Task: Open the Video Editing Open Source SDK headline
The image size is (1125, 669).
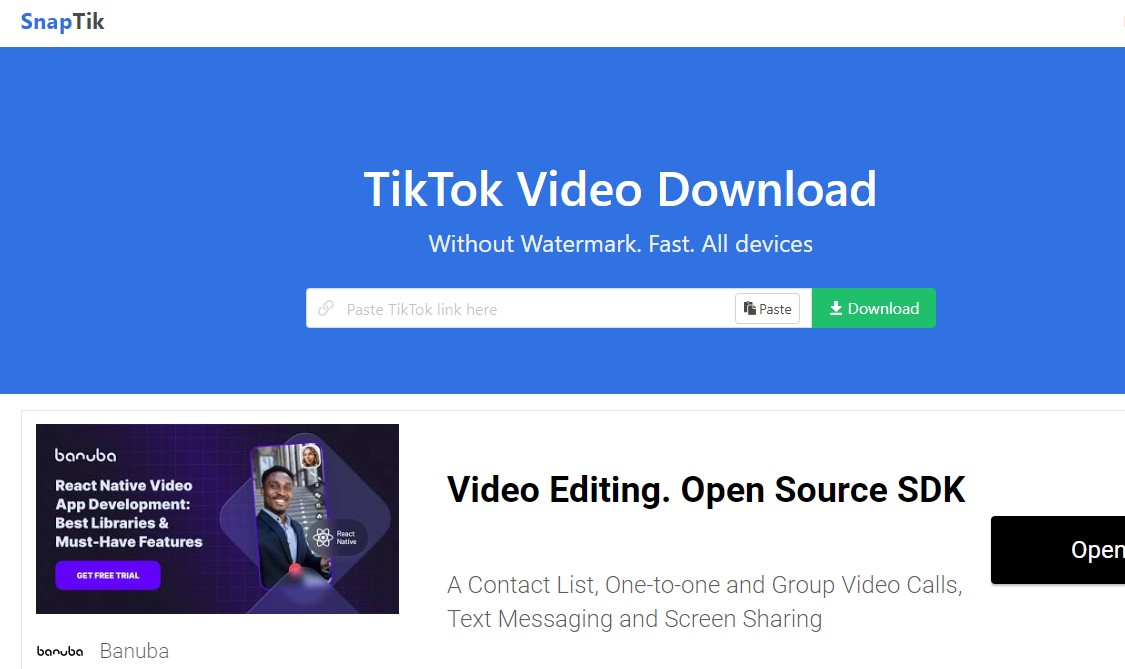Action: (x=706, y=490)
